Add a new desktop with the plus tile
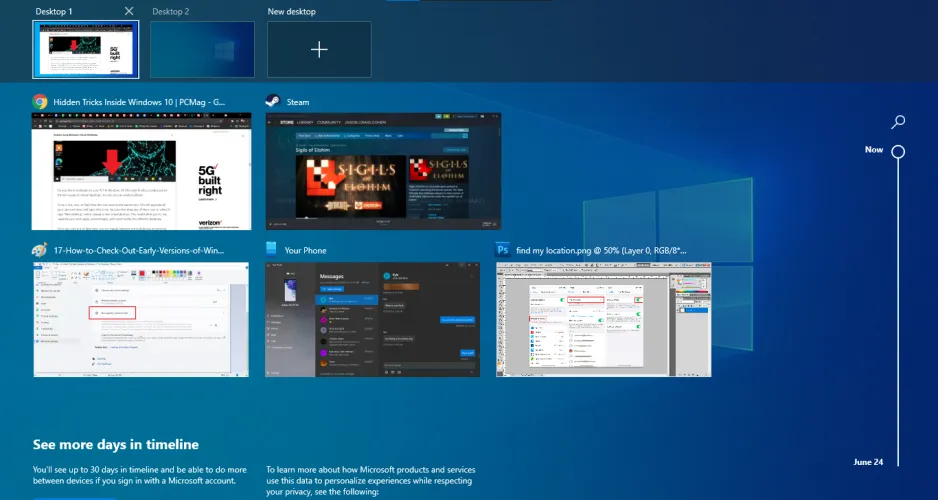This screenshot has width=938, height=500. coord(319,50)
